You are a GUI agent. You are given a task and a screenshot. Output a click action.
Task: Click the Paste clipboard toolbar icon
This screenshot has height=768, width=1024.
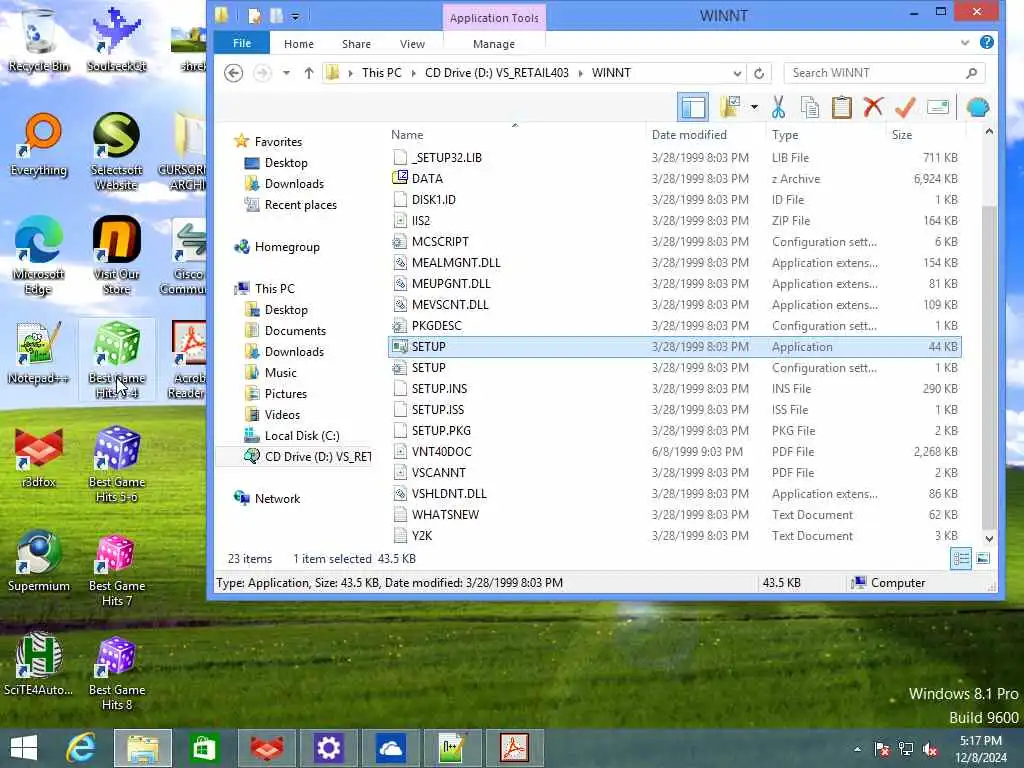coord(841,107)
